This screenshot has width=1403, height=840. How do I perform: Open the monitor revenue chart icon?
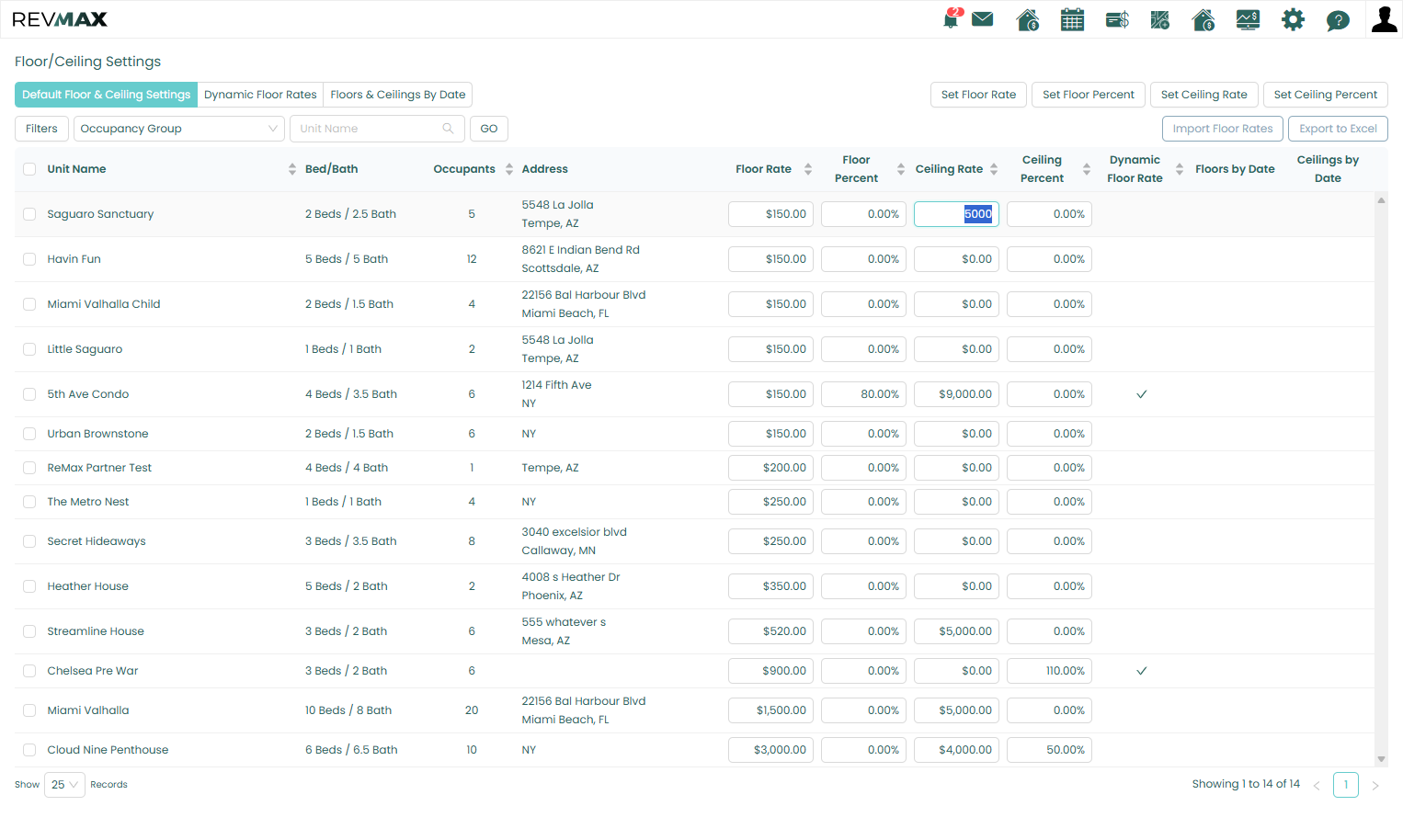coord(1248,19)
